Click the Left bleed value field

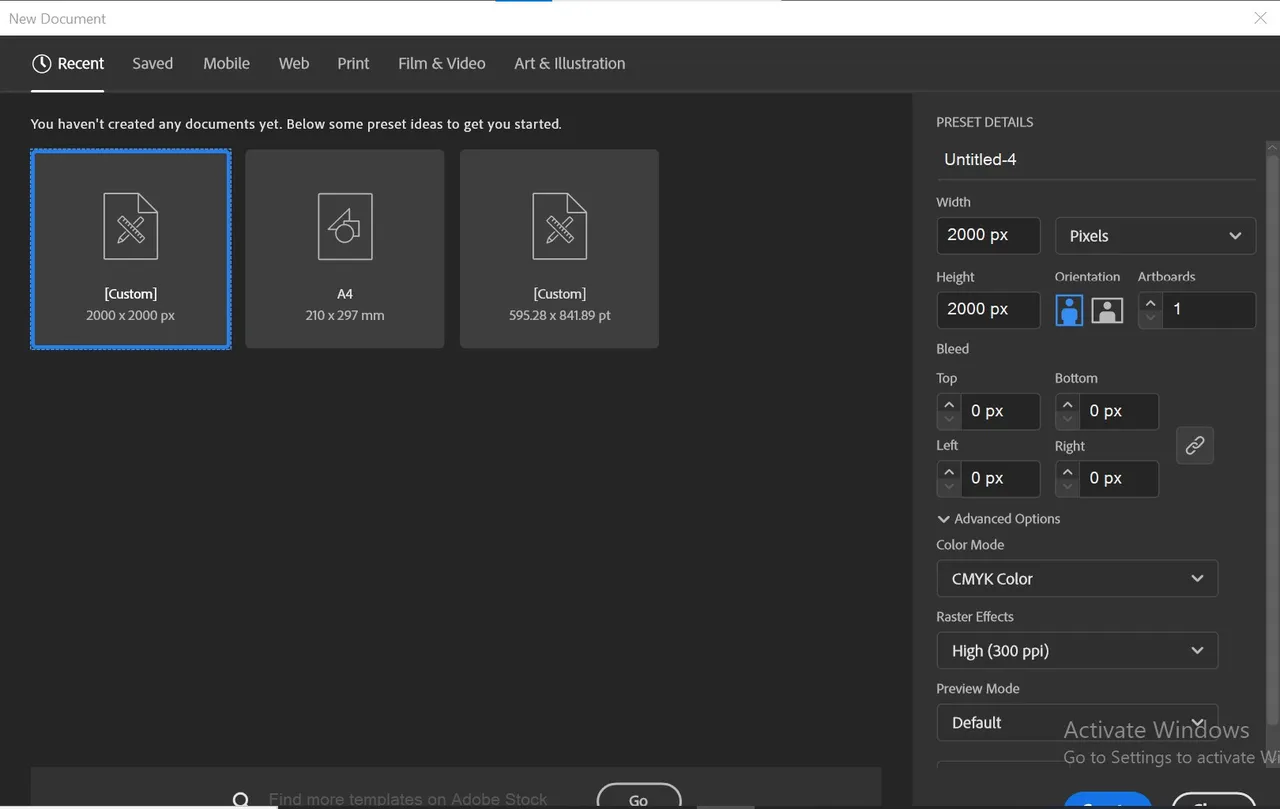tap(1000, 479)
